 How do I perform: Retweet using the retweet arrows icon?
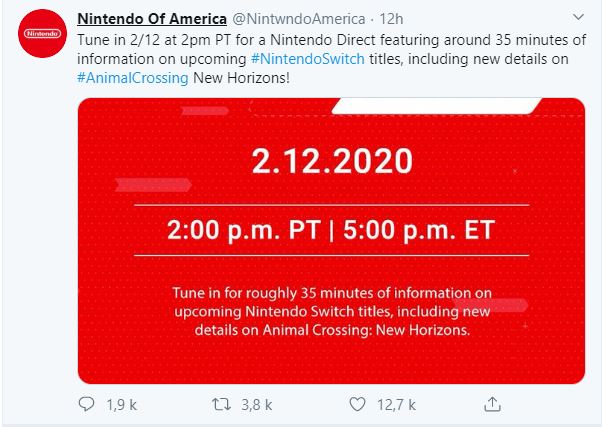point(221,404)
